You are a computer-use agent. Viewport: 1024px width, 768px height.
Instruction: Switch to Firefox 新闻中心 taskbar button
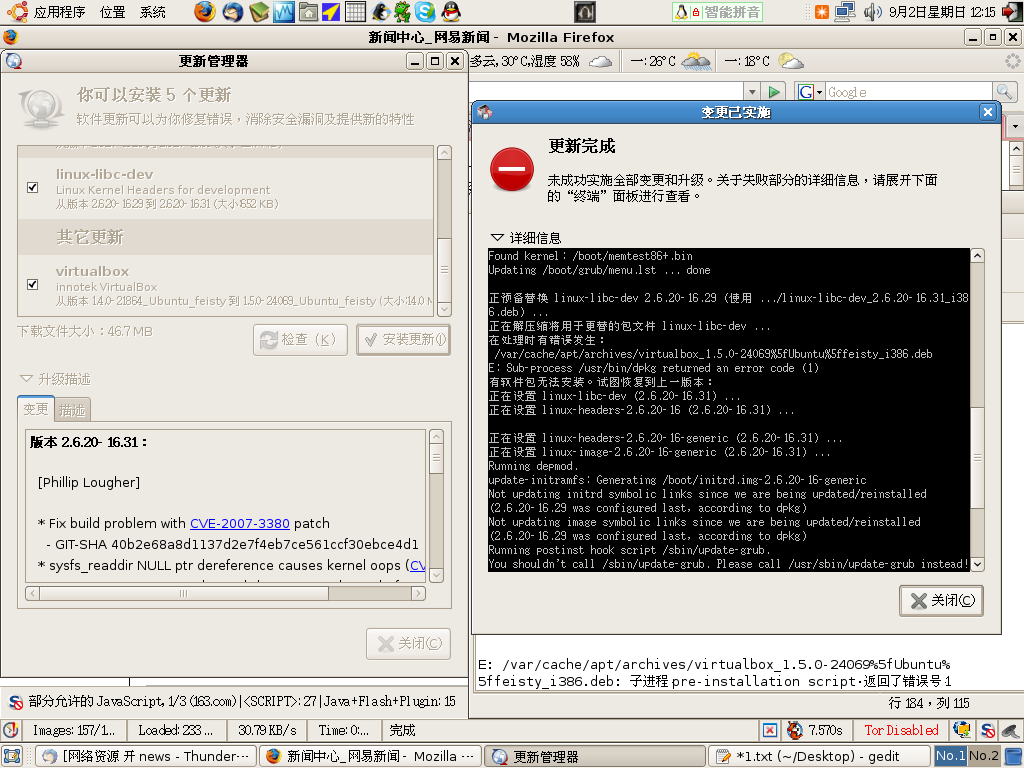point(370,756)
